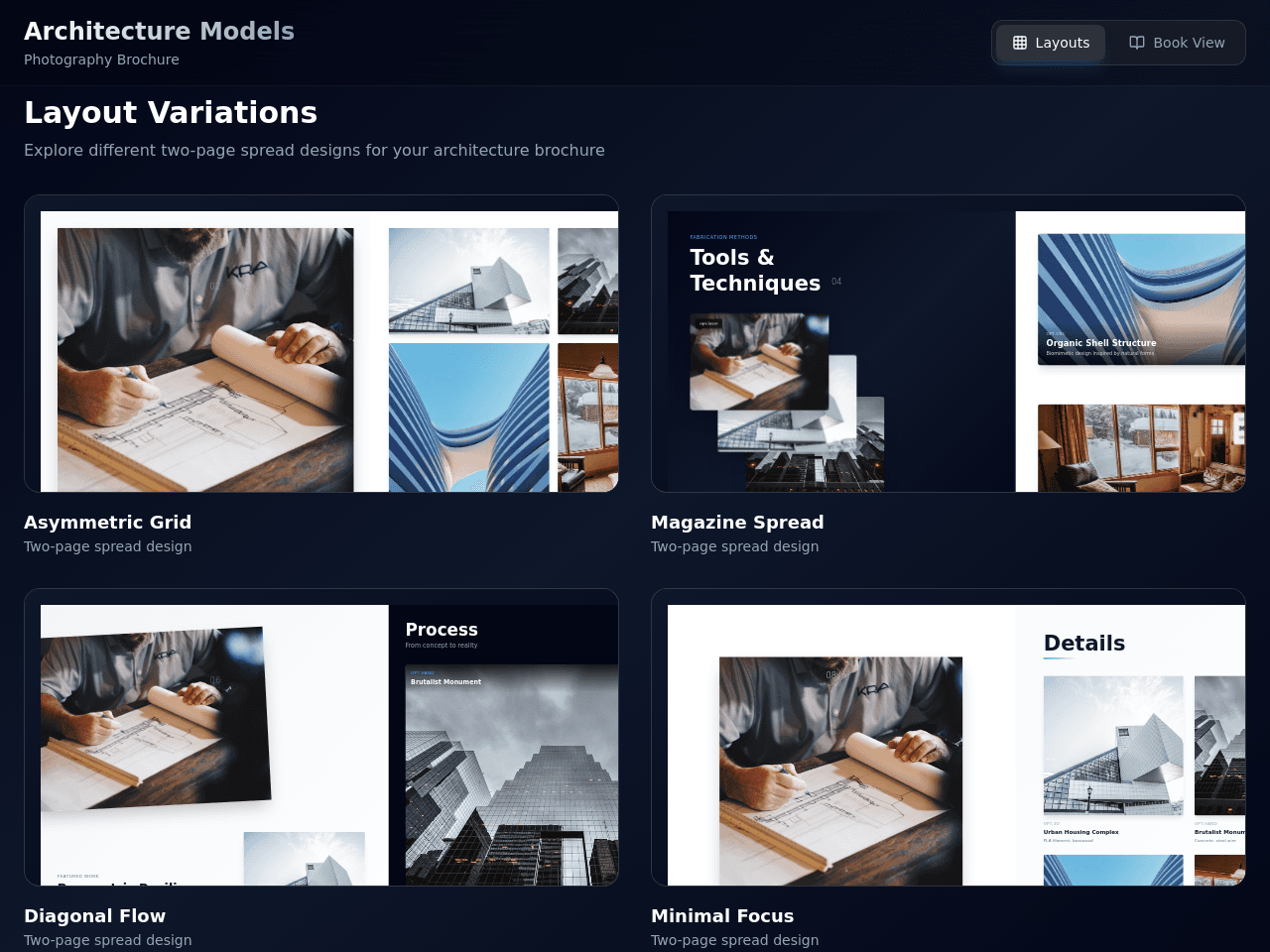
Task: Open the Magazine Spread layout preview
Action: click(x=949, y=343)
